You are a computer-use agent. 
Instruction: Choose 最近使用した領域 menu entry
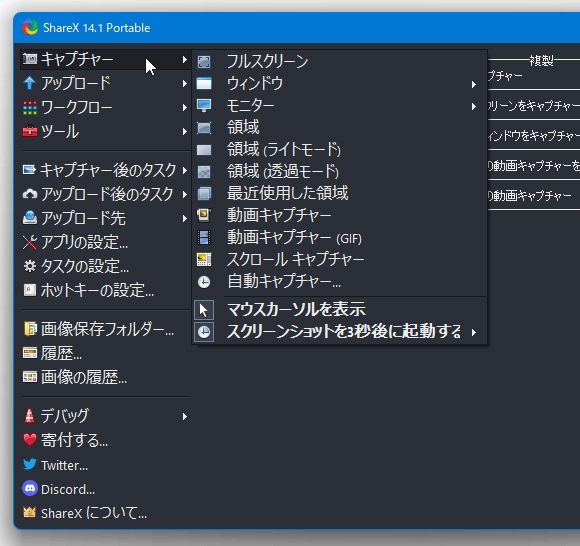click(339, 193)
